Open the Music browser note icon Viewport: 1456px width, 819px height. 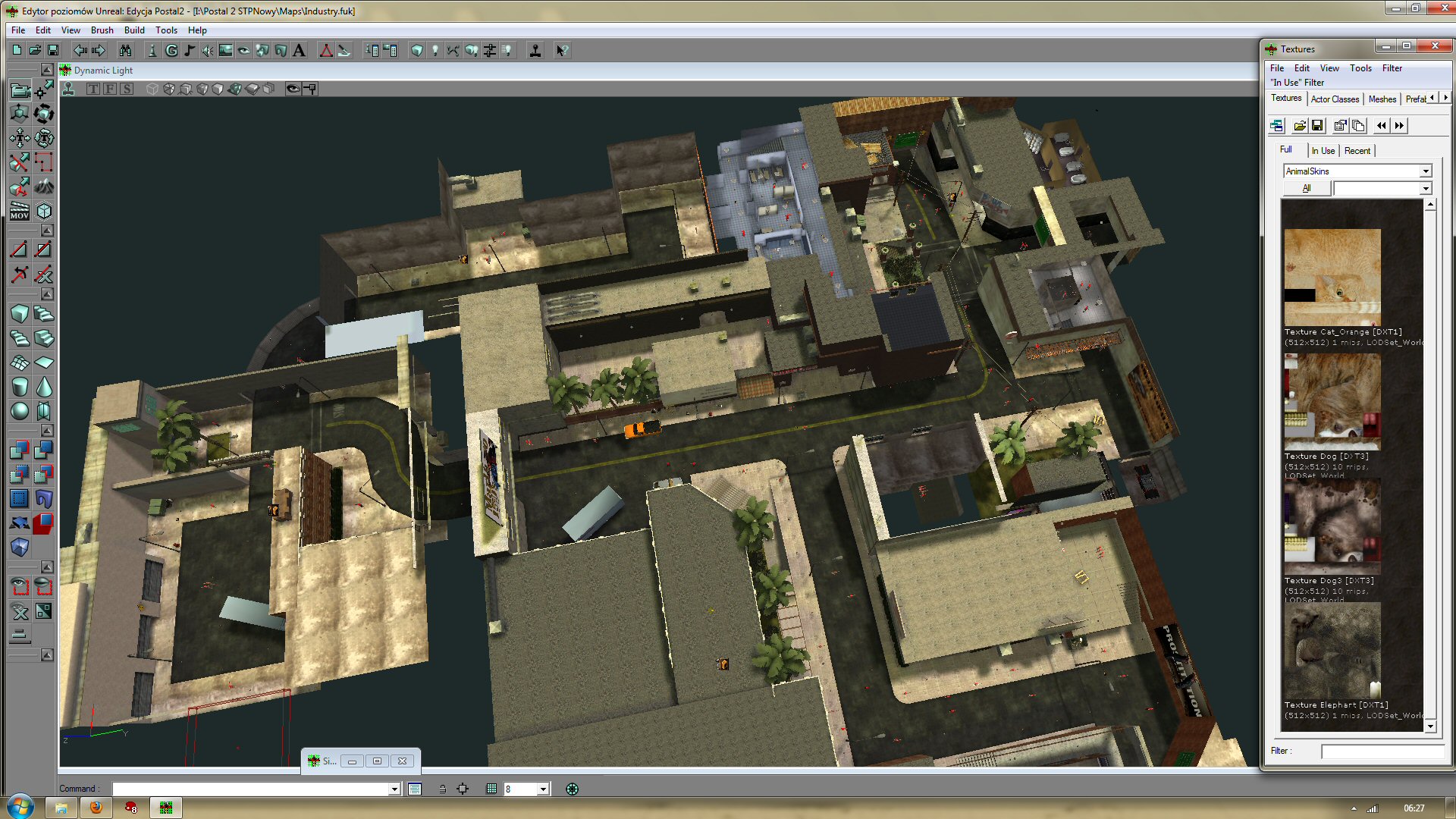[x=190, y=50]
